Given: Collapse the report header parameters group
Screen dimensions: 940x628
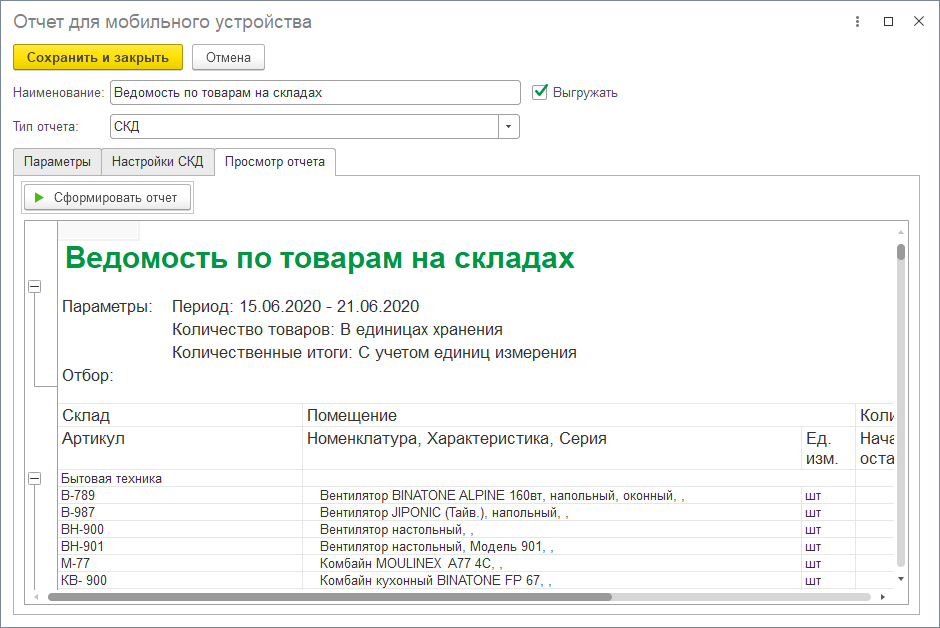Looking at the screenshot, I should 35,286.
